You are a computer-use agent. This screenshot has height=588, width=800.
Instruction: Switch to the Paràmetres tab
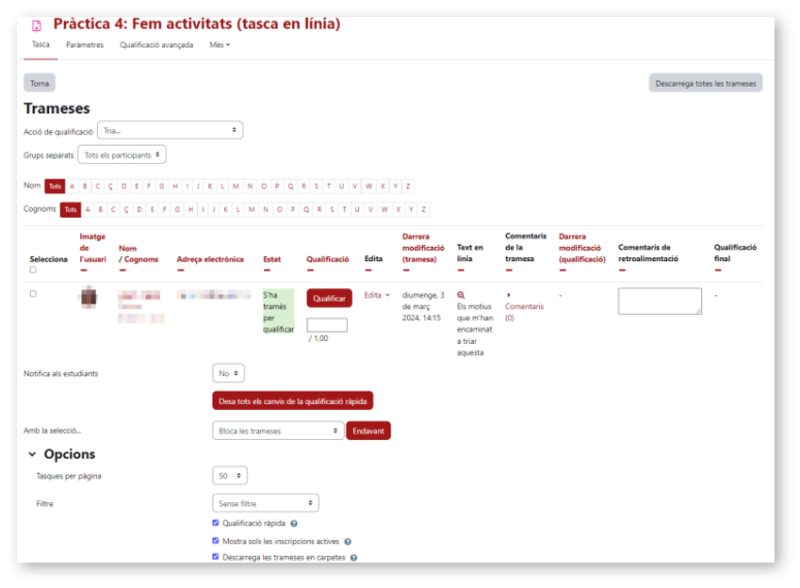(x=85, y=45)
